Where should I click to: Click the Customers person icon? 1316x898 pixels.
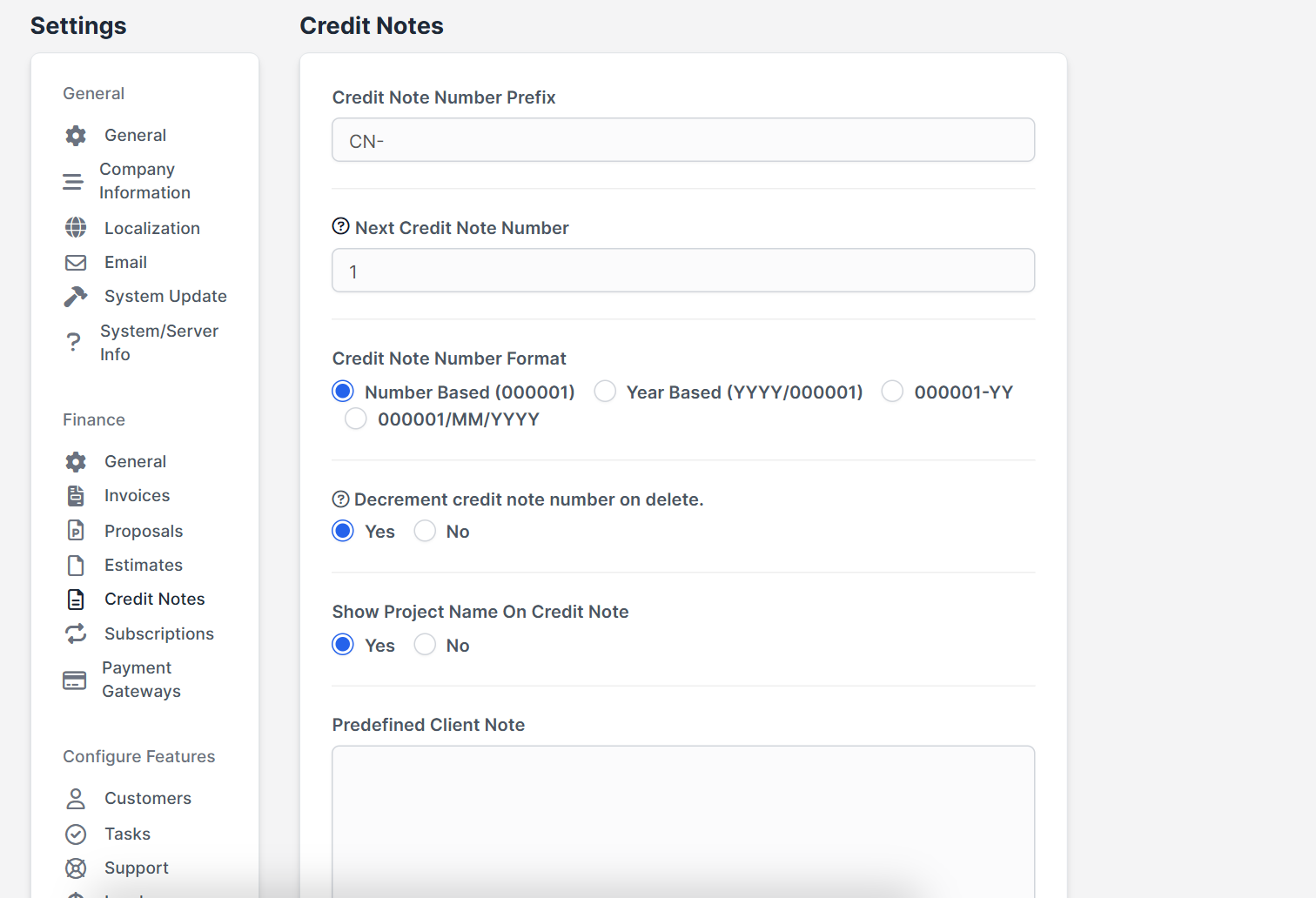(x=76, y=799)
